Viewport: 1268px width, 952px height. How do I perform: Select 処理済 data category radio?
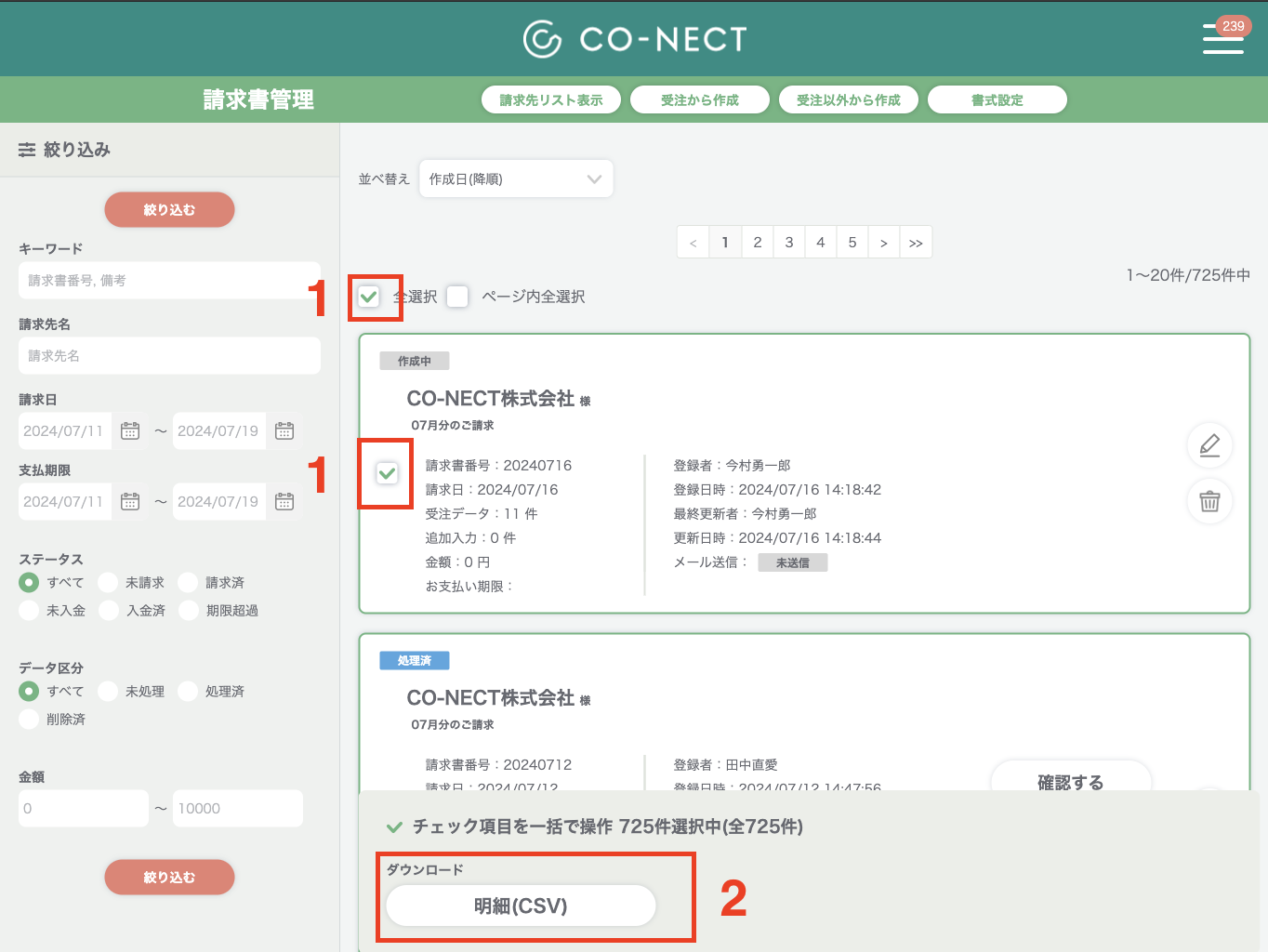[188, 691]
